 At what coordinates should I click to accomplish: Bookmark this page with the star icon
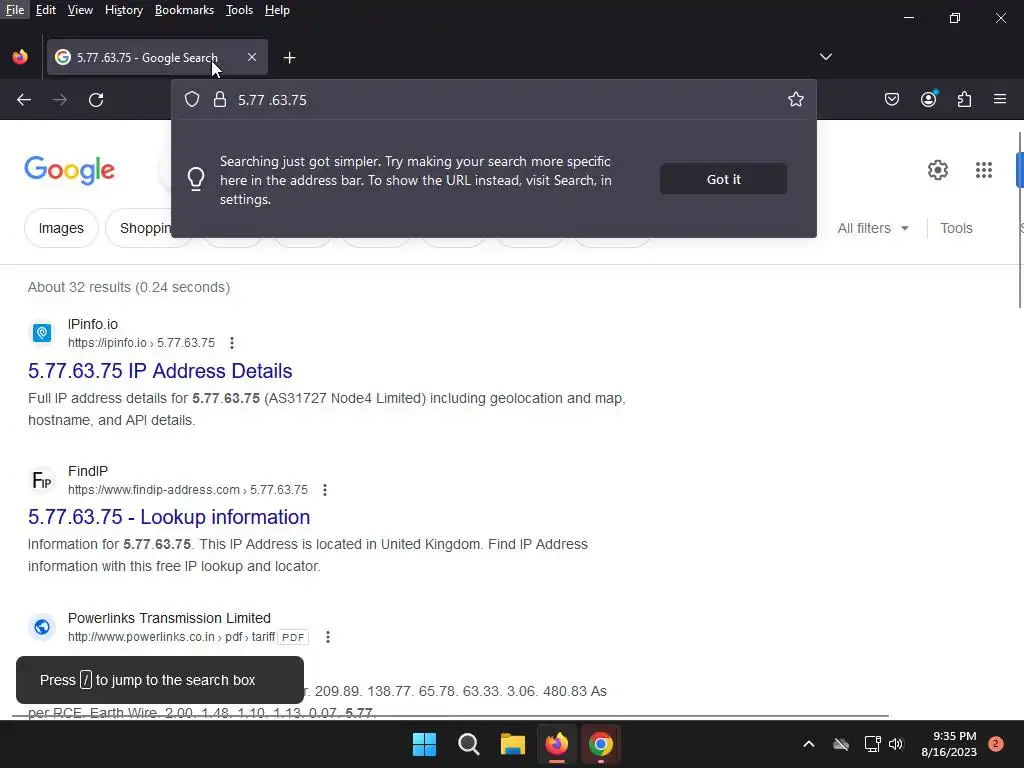point(795,99)
